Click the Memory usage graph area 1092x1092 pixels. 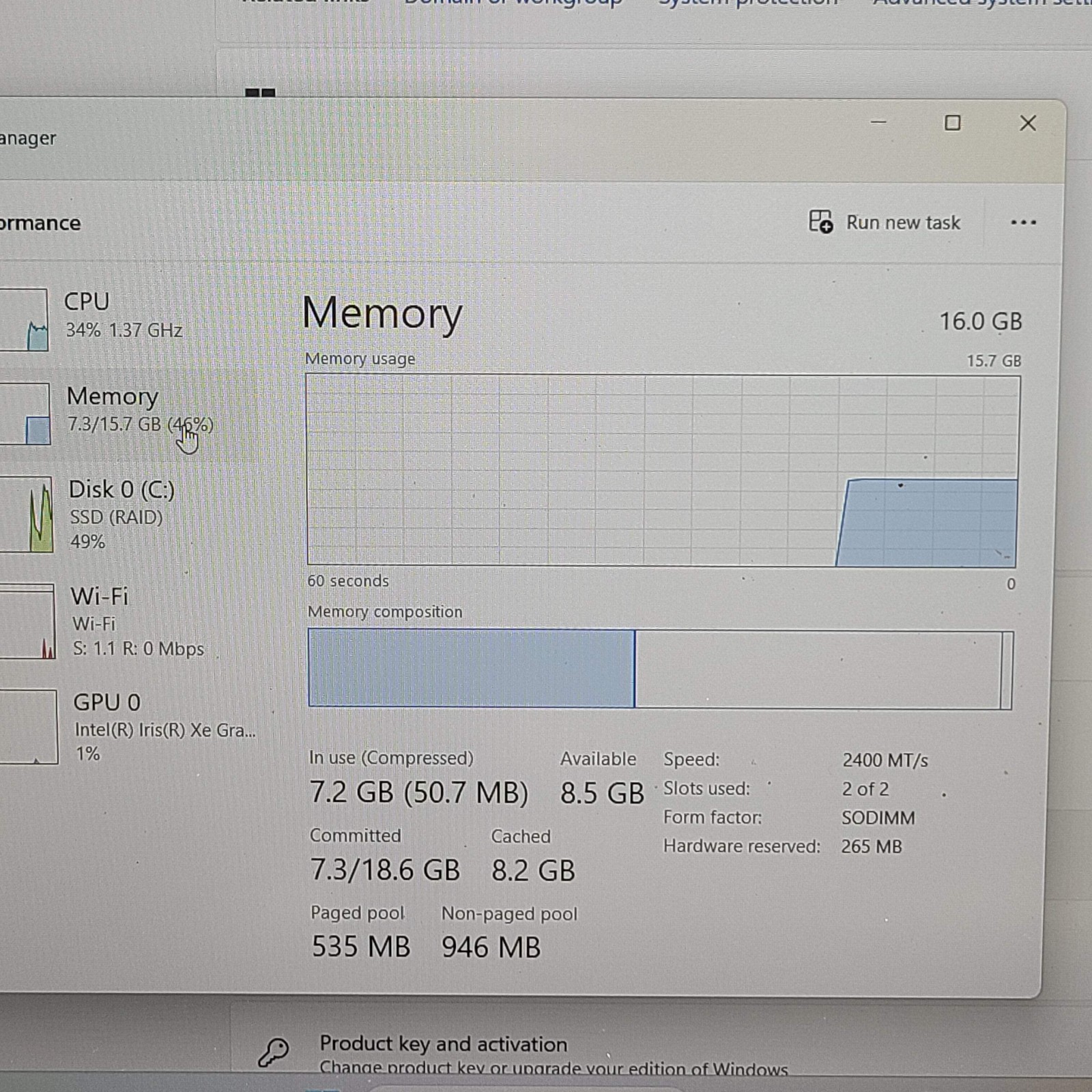pos(663,470)
